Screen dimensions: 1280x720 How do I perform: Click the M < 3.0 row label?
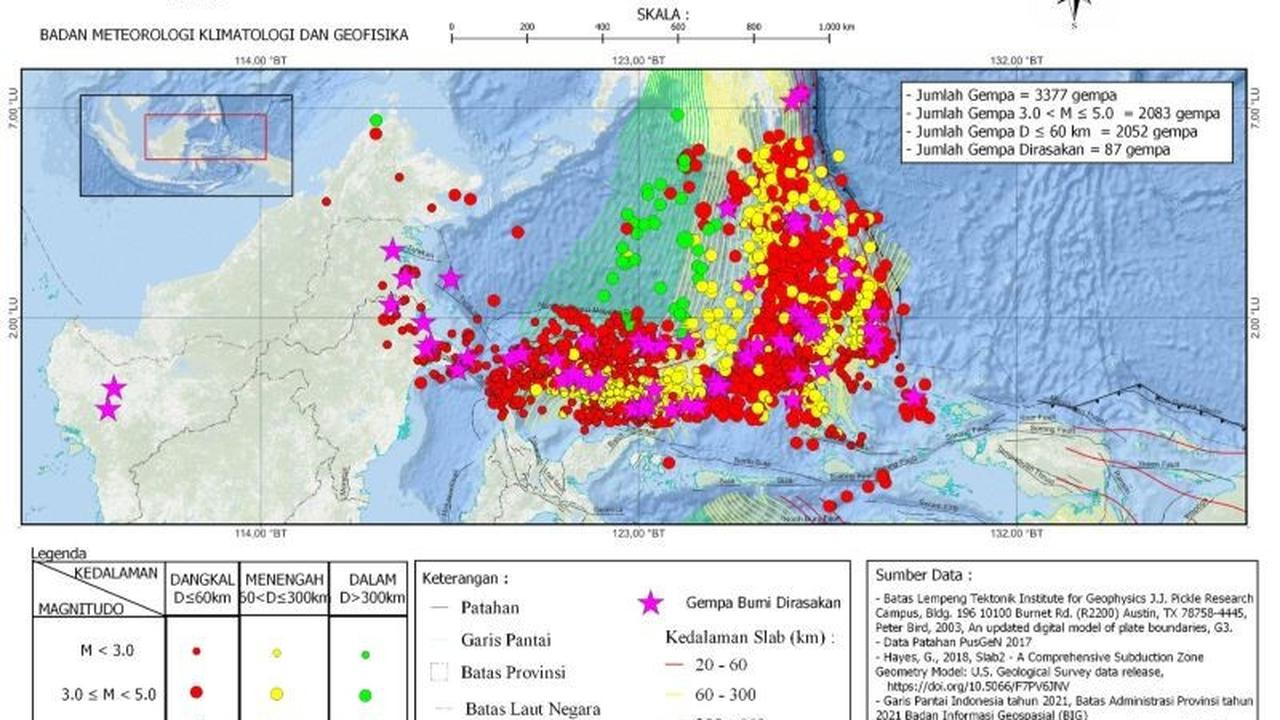coord(107,651)
